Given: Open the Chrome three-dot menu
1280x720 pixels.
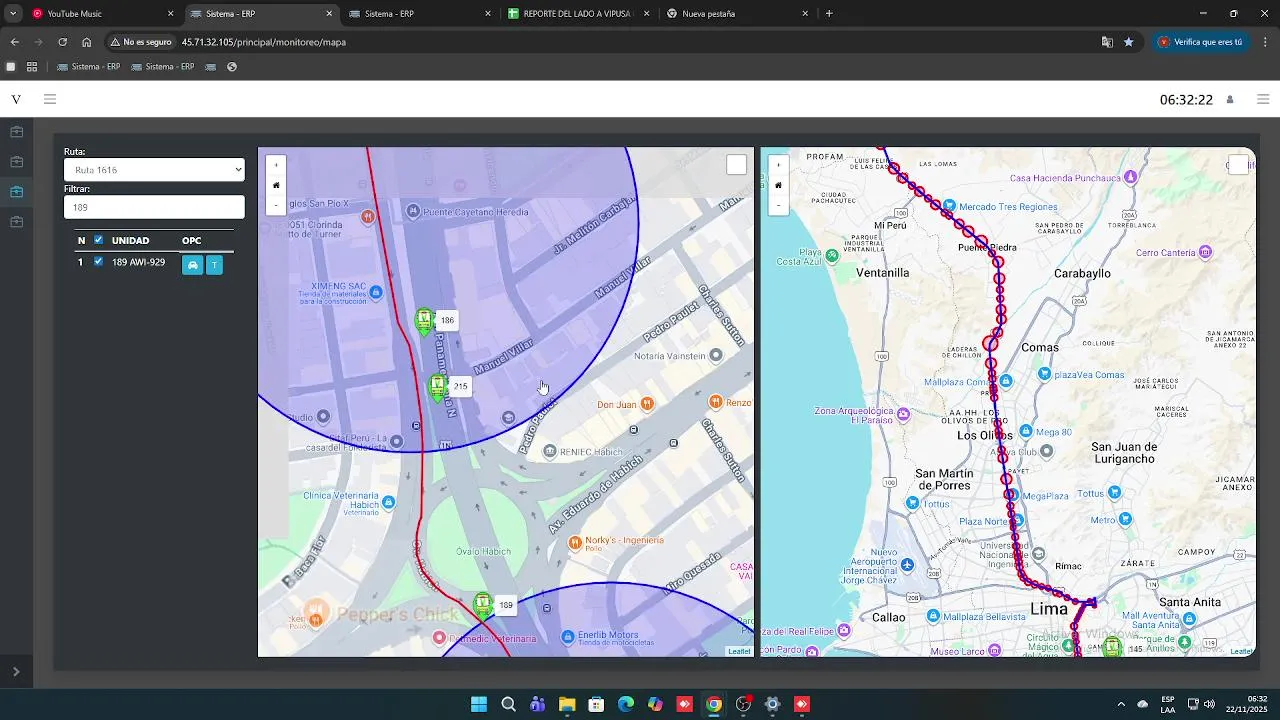Looking at the screenshot, I should tap(1266, 42).
